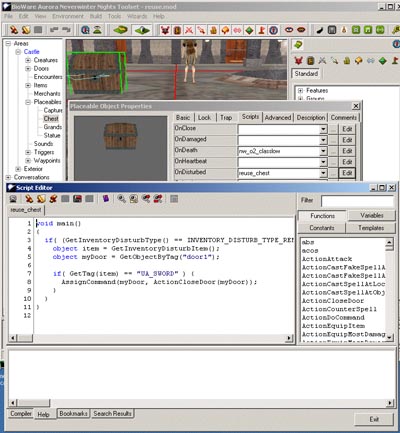Switch to the Bookmarks tab at bottom
This screenshot has height=433, width=400.
point(73,413)
